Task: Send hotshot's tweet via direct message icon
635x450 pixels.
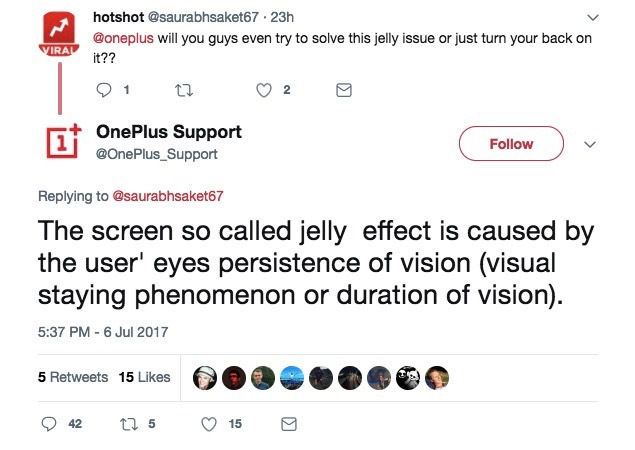Action: coord(344,90)
